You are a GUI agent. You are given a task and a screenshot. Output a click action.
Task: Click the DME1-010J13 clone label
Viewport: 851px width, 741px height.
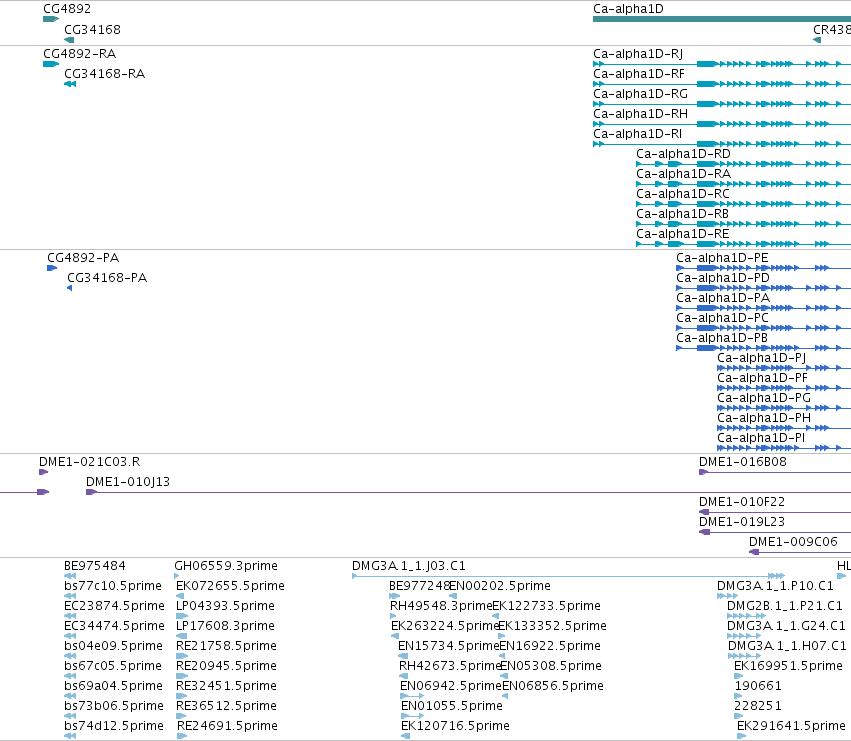point(128,482)
